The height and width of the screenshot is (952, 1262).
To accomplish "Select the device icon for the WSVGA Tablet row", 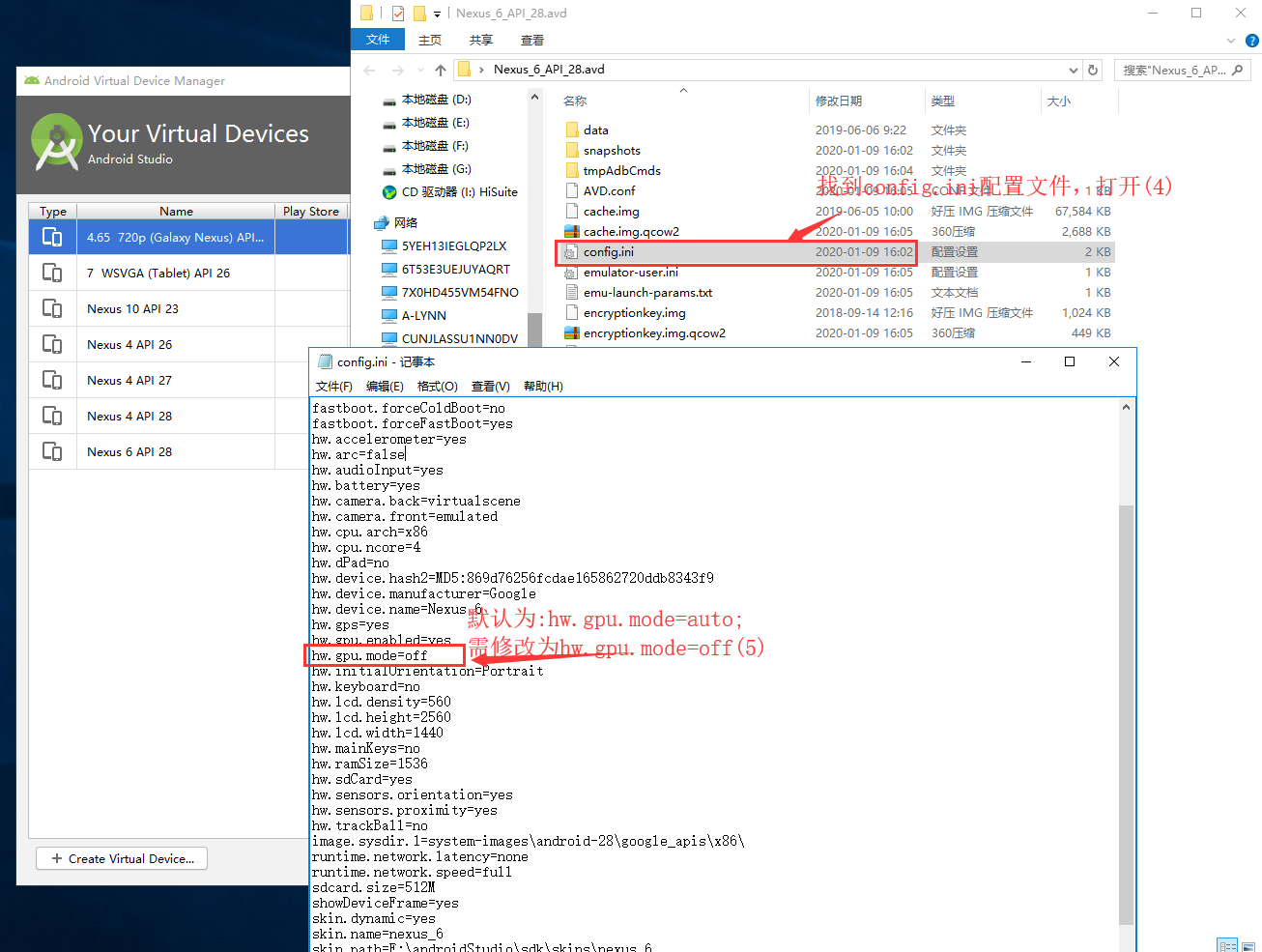I will (x=52, y=273).
